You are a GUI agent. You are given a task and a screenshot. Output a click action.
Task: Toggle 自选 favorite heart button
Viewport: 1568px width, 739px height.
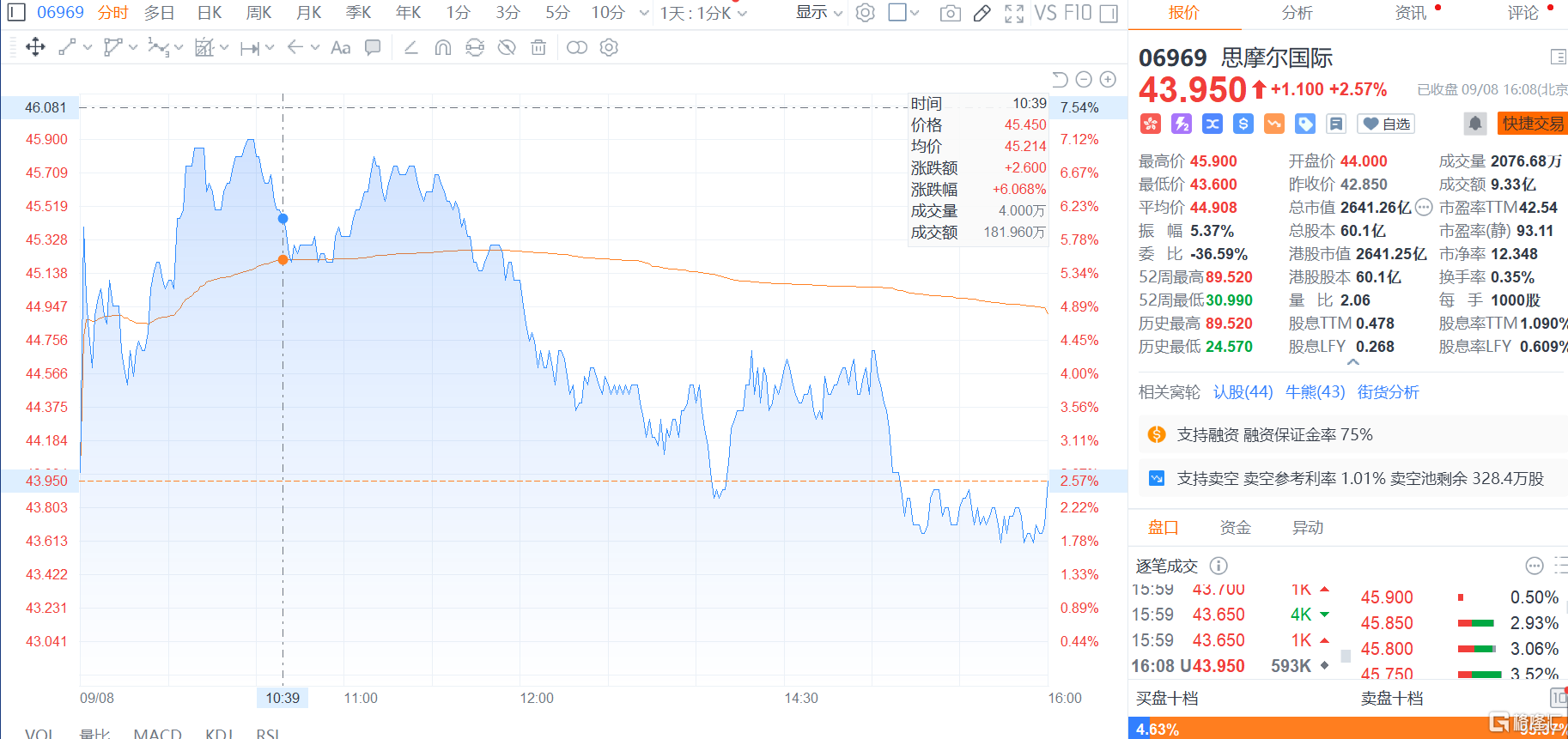[x=1386, y=124]
